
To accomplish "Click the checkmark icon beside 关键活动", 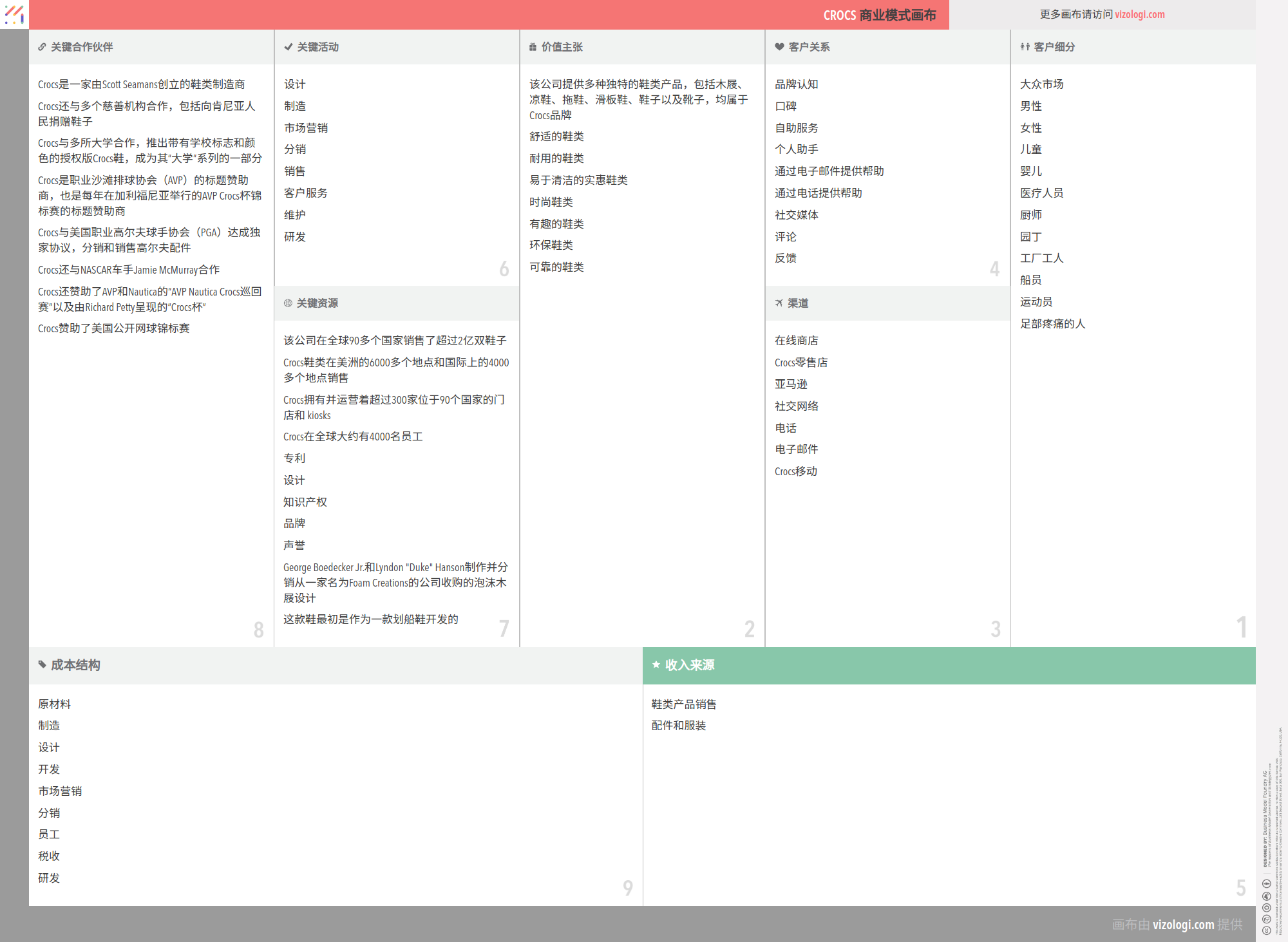I will pyautogui.click(x=289, y=47).
